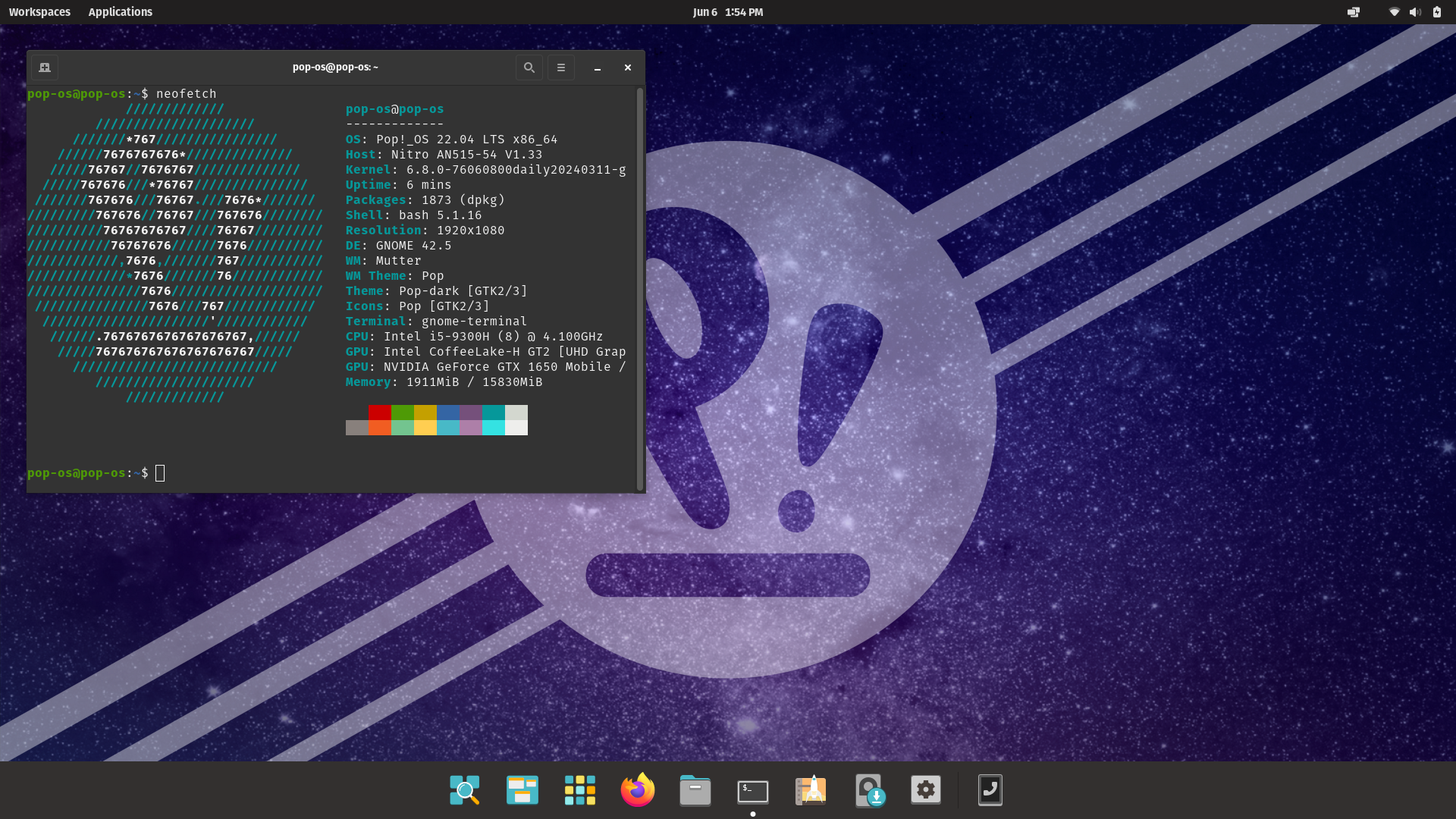Viewport: 1456px width, 819px height.
Task: Click the 'Kernel: 6.8.0' line
Action: (x=486, y=170)
